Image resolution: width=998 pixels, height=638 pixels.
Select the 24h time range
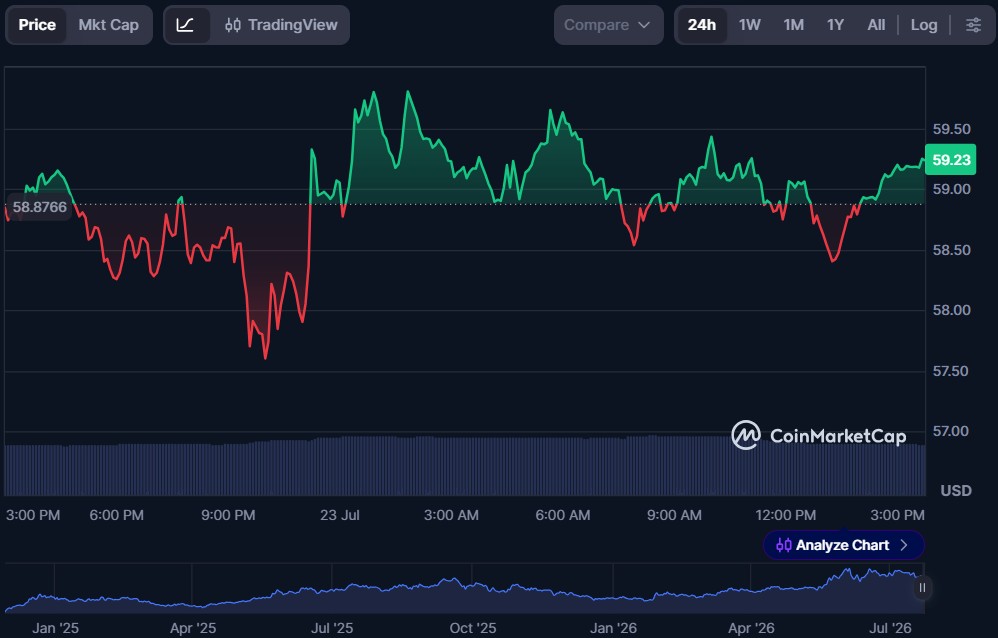tap(701, 25)
